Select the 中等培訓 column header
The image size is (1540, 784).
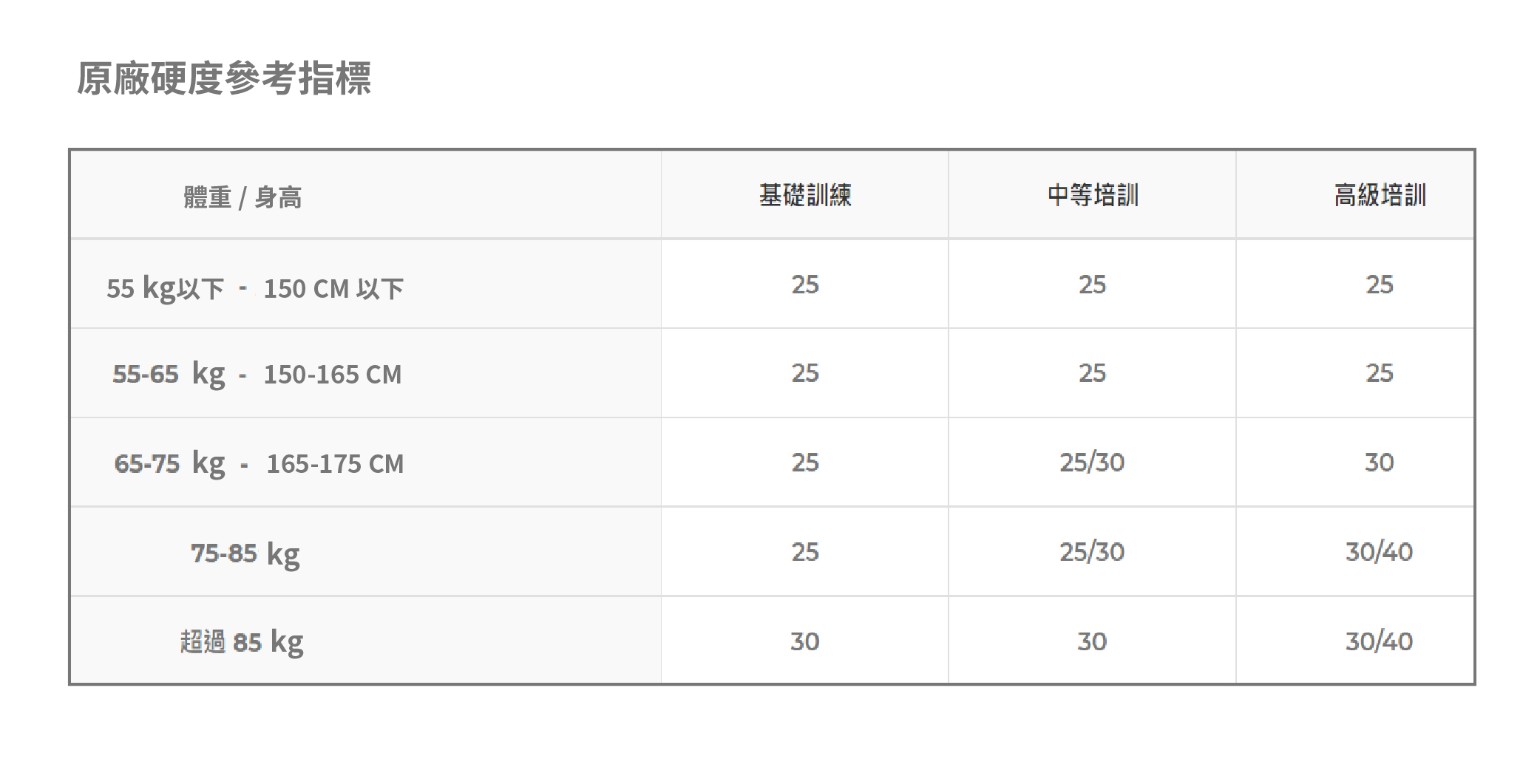[x=1093, y=195]
